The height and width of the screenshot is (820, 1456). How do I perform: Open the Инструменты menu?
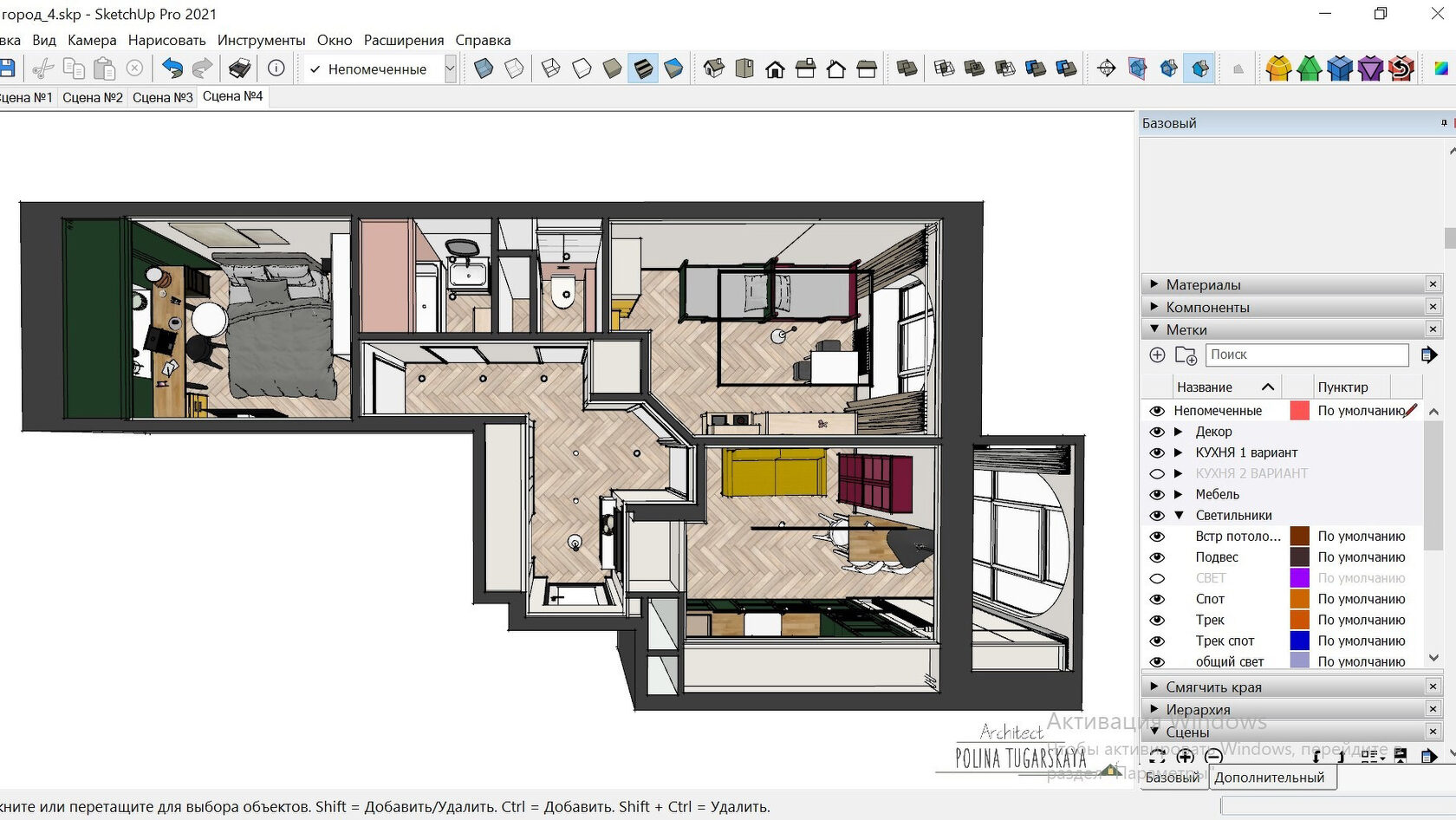pyautogui.click(x=261, y=40)
